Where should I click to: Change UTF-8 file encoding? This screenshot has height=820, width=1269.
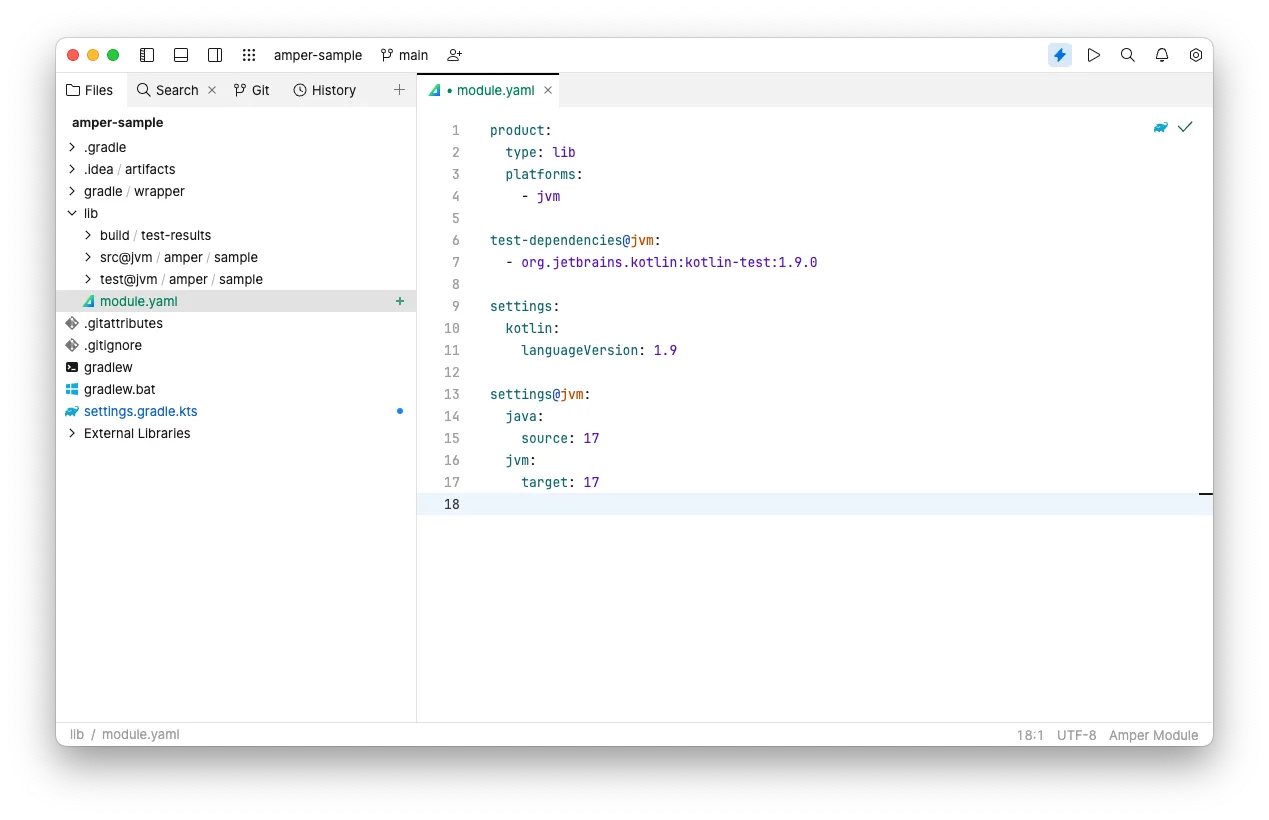pyautogui.click(x=1077, y=735)
